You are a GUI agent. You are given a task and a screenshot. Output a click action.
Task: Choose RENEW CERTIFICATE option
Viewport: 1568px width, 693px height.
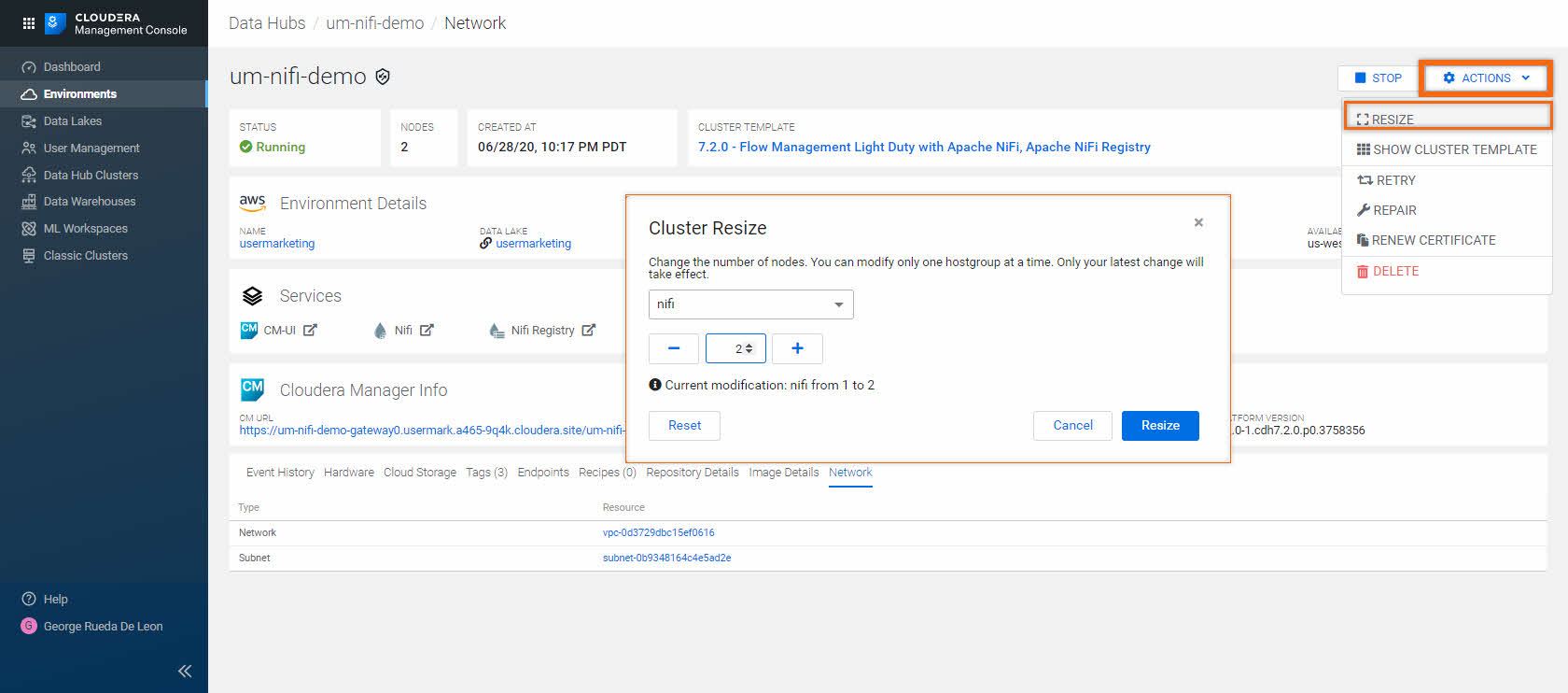(1448, 240)
